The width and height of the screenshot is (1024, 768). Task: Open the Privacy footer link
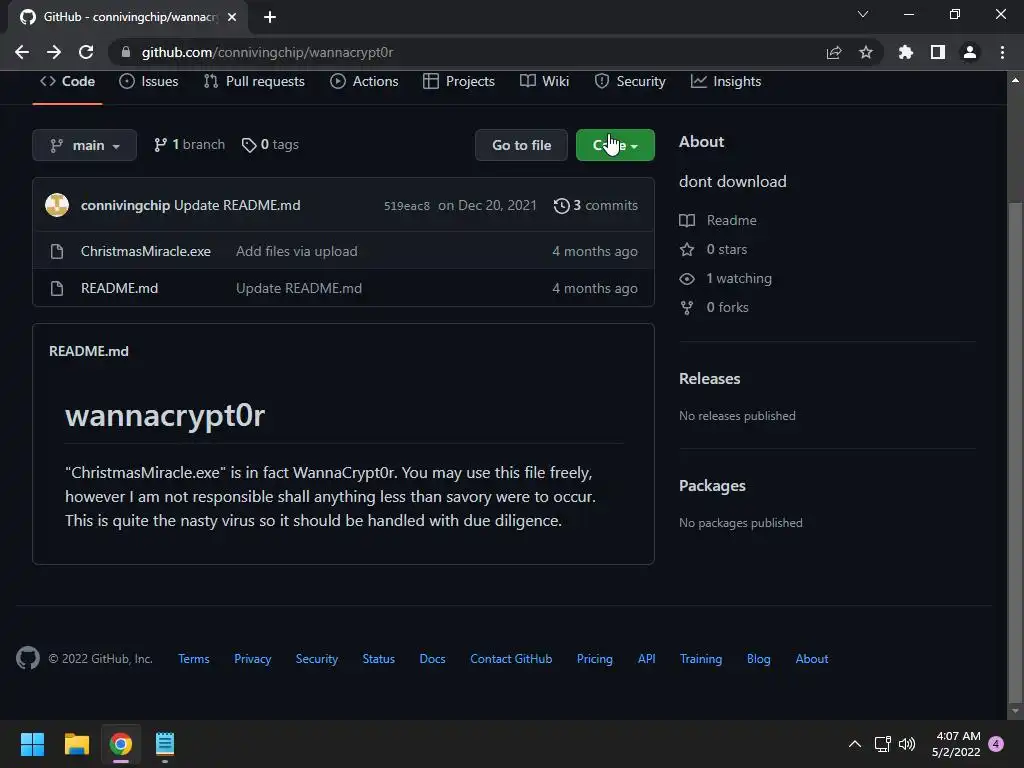[x=253, y=658]
